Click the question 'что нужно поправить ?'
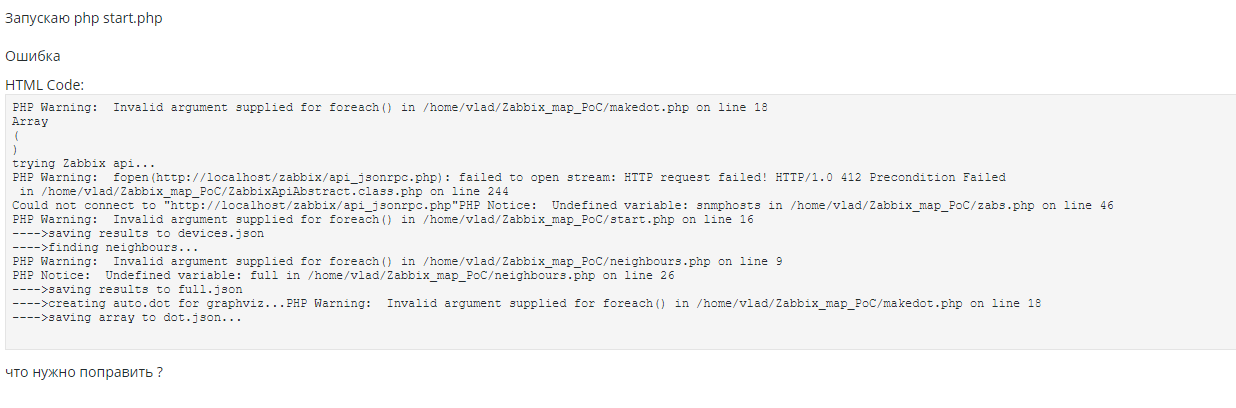This screenshot has width=1236, height=408. pos(84,372)
